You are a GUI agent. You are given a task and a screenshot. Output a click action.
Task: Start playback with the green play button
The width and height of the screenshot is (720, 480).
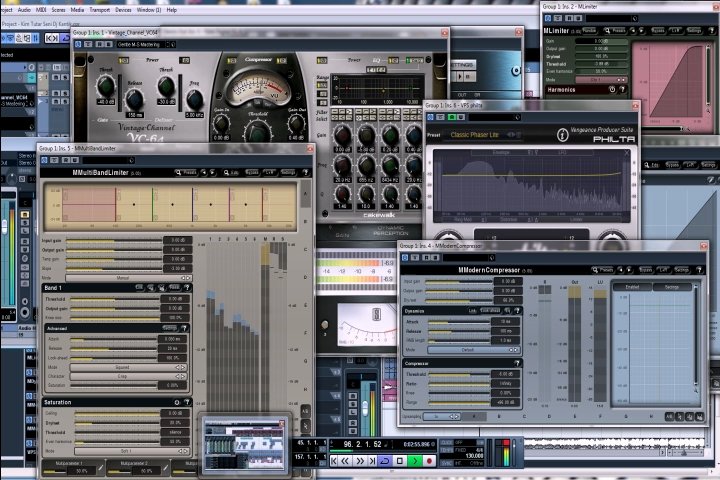415,461
